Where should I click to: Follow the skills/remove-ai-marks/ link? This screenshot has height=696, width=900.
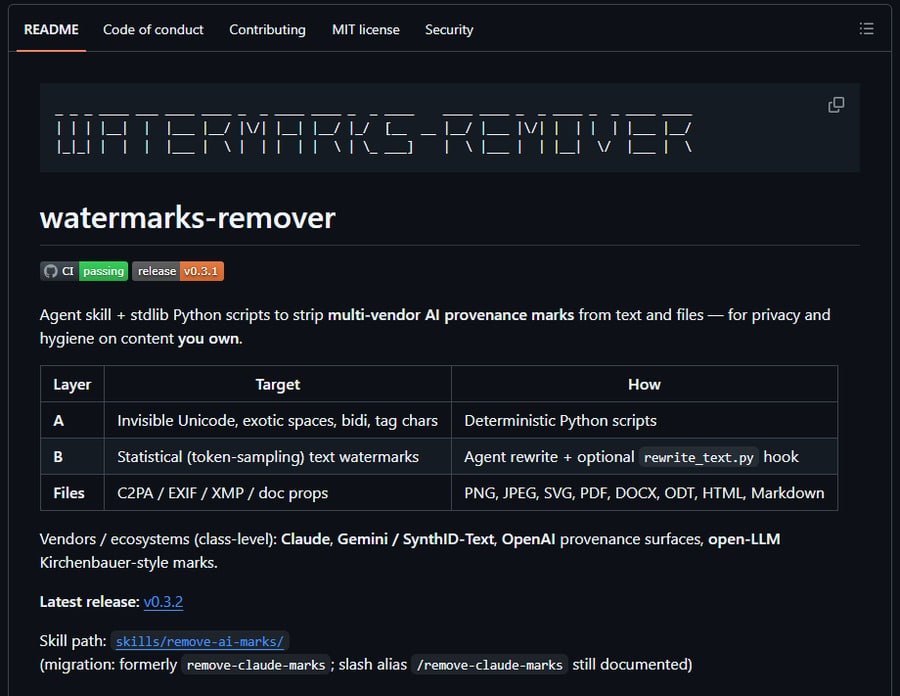click(x=200, y=641)
